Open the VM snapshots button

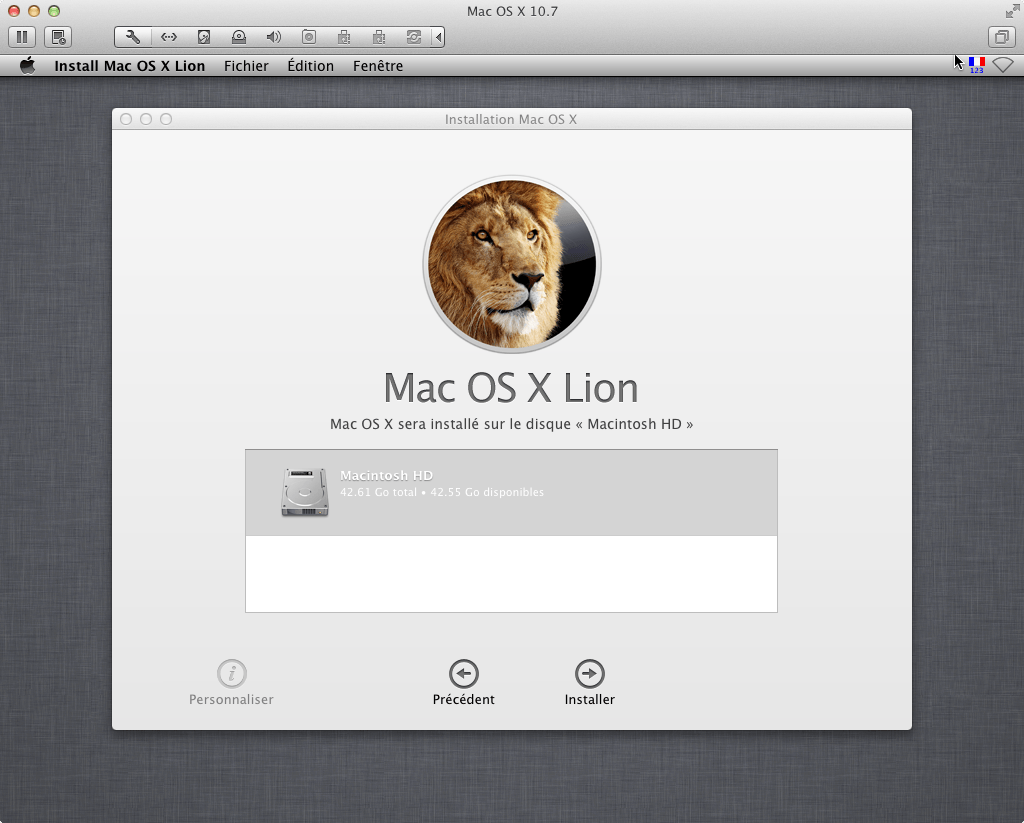click(58, 37)
